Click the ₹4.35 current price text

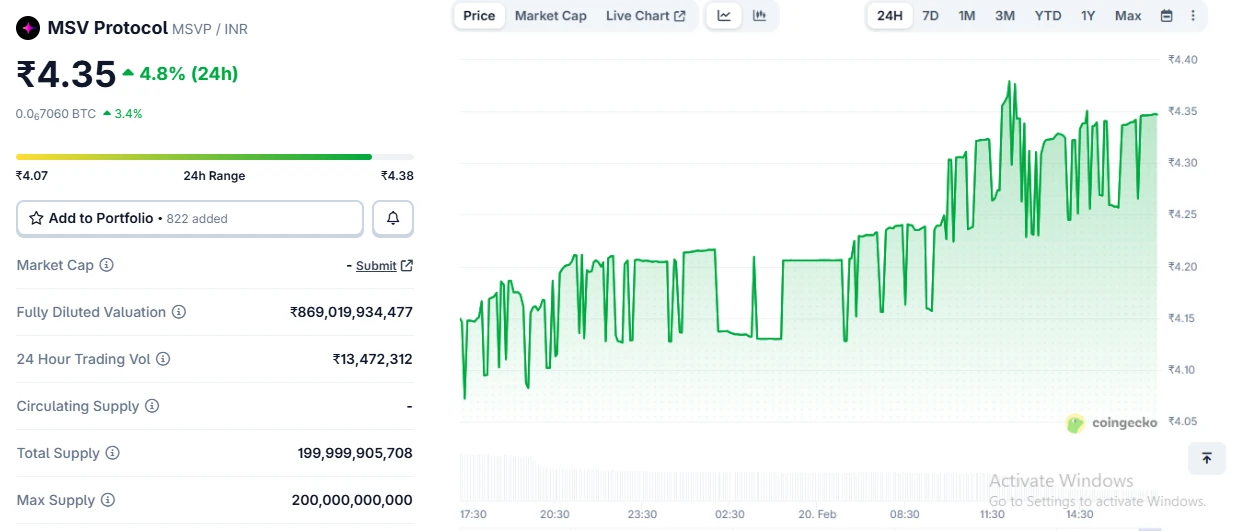coord(66,75)
